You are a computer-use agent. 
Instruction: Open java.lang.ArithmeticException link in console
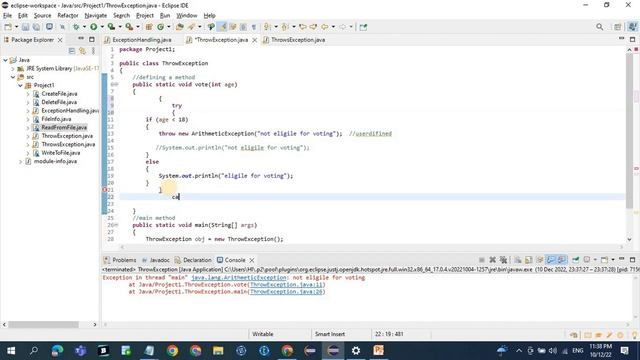pos(239,278)
